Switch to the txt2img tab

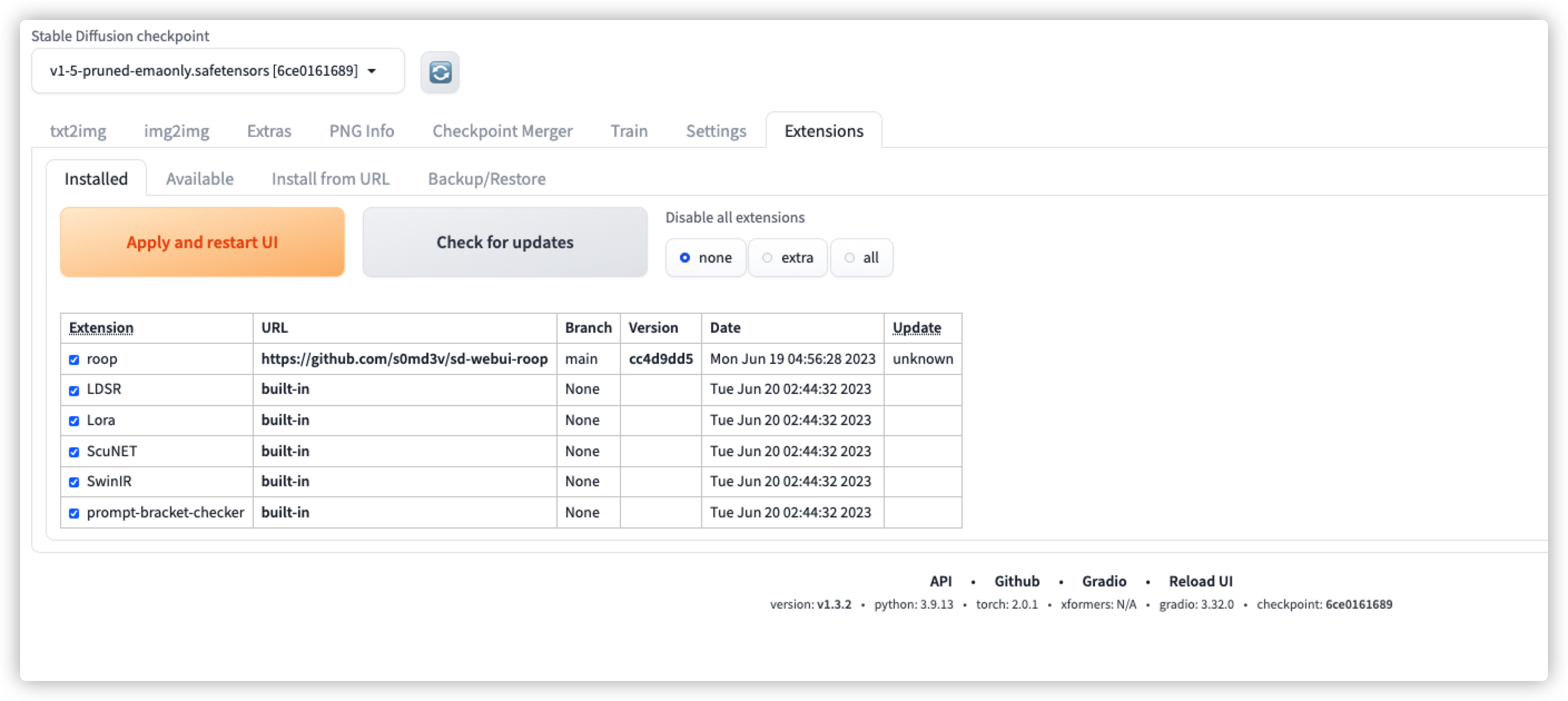[78, 131]
